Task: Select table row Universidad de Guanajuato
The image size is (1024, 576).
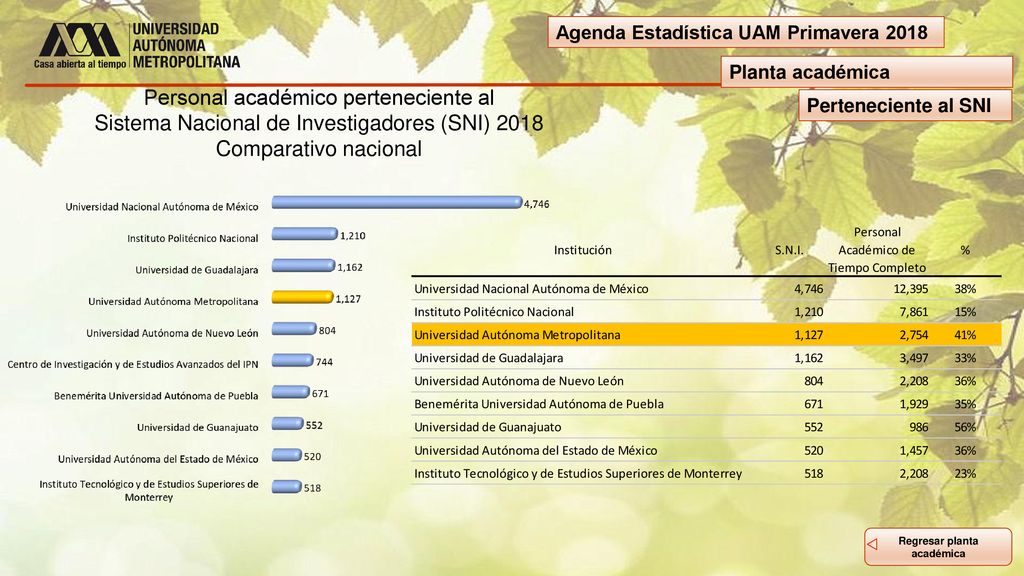Action: pyautogui.click(x=706, y=427)
